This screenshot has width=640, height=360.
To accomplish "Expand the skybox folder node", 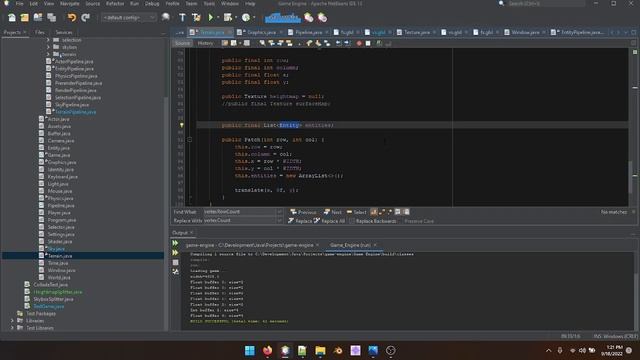I will click(48, 47).
